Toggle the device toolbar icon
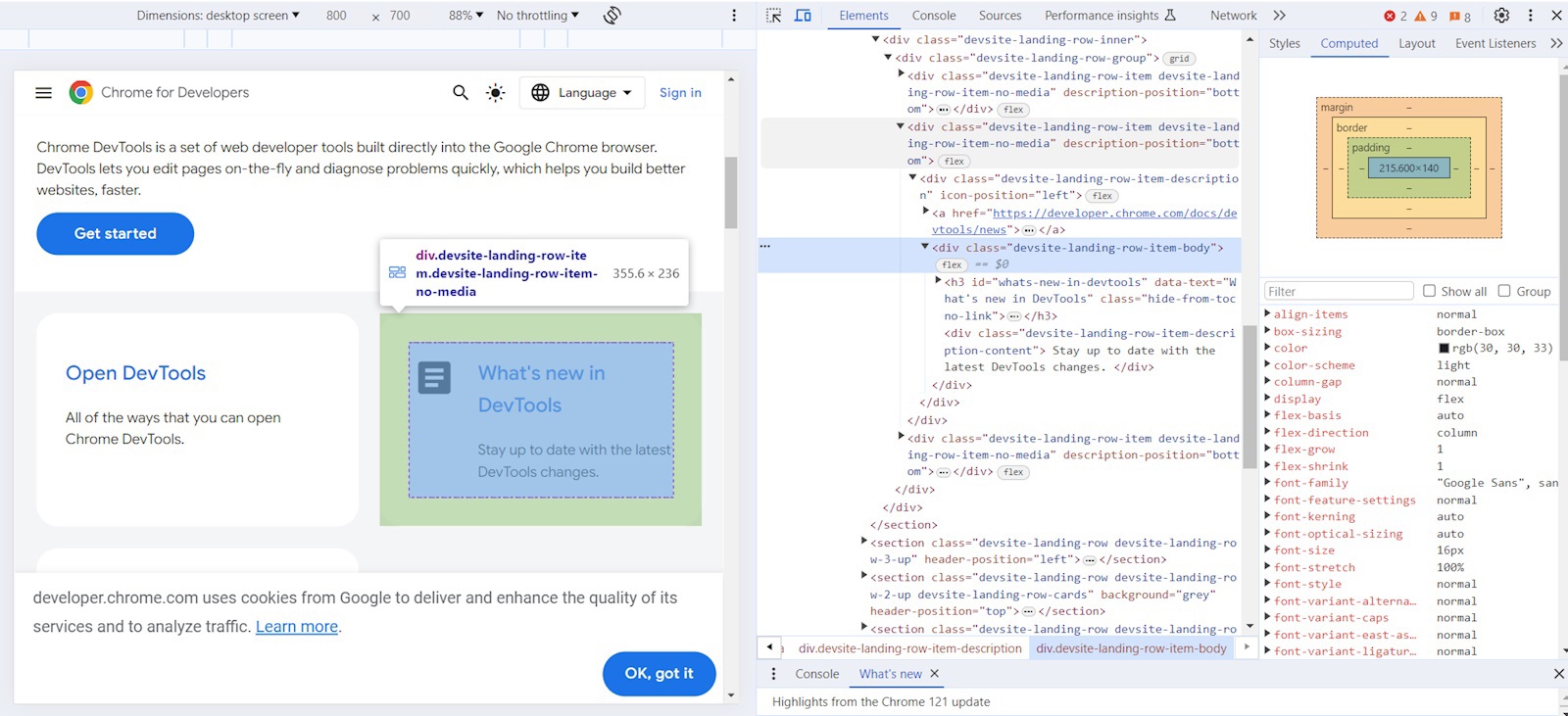Image resolution: width=1568 pixels, height=716 pixels. pos(803,16)
